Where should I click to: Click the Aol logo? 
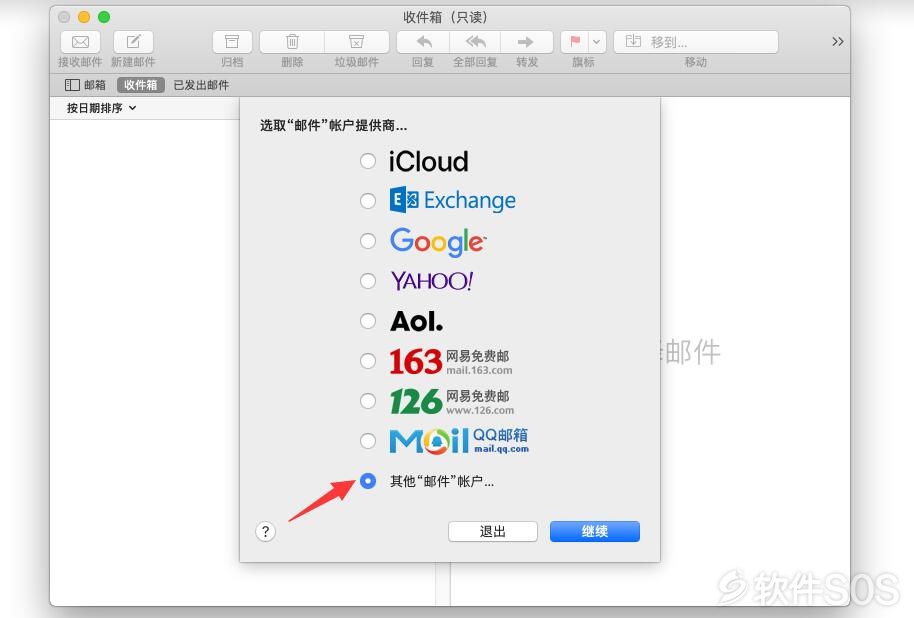[416, 321]
